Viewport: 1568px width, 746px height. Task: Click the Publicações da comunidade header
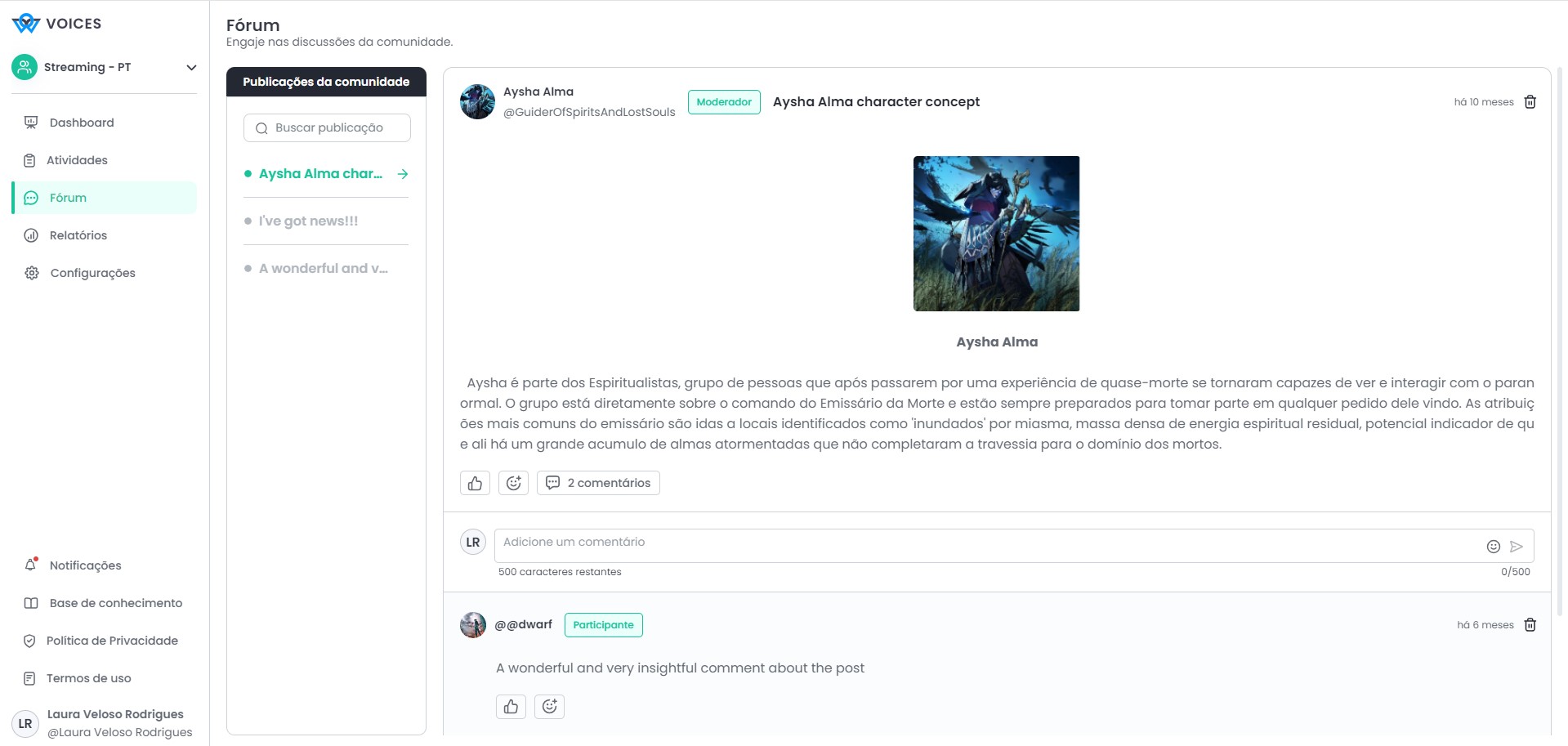tap(326, 82)
